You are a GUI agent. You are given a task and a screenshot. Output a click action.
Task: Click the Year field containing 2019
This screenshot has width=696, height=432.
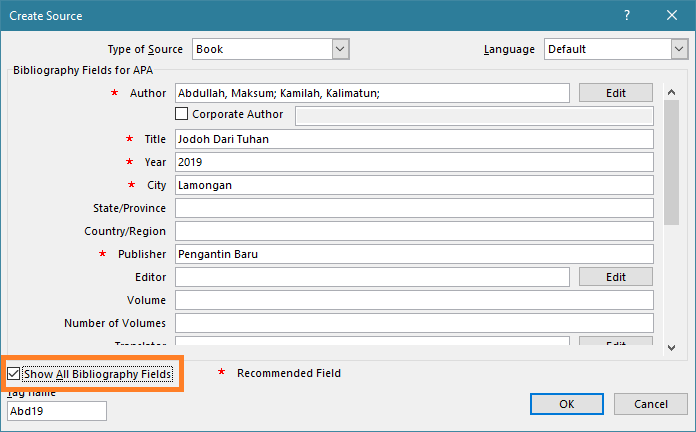click(414, 162)
